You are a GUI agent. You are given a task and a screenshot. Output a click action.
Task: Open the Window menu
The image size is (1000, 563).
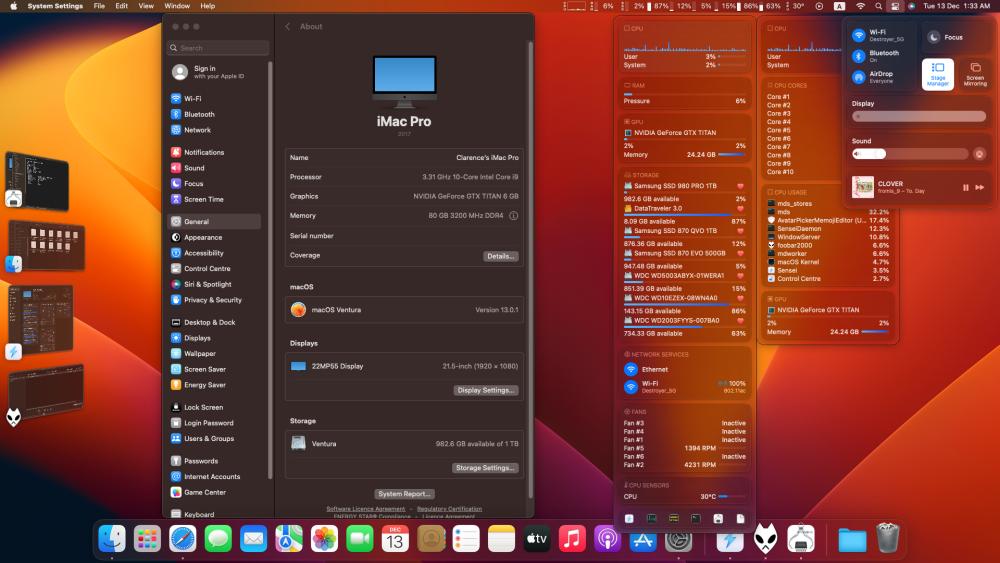177,6
